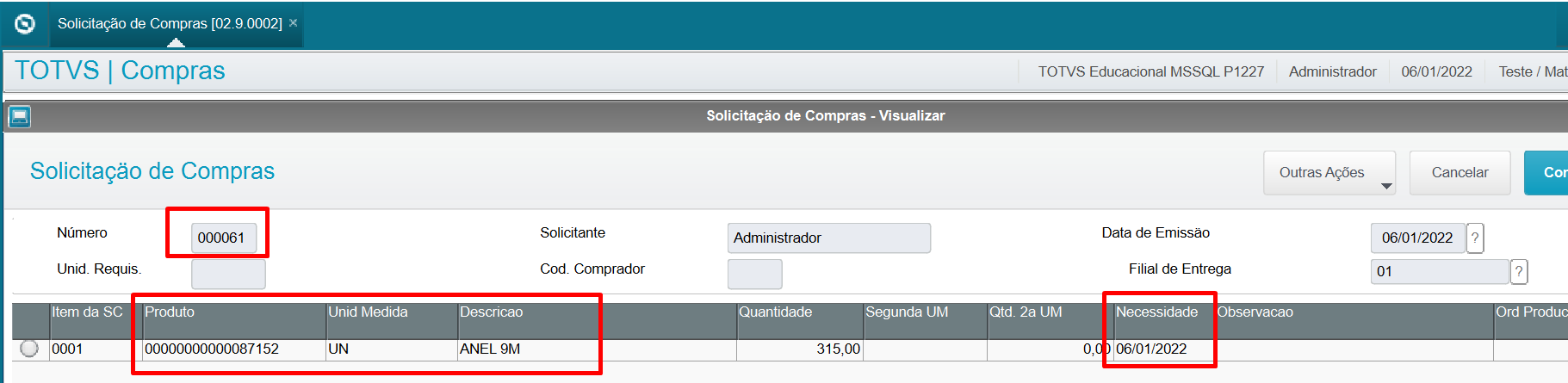
Task: Click the Solicitante field Administrador
Action: pyautogui.click(x=828, y=238)
